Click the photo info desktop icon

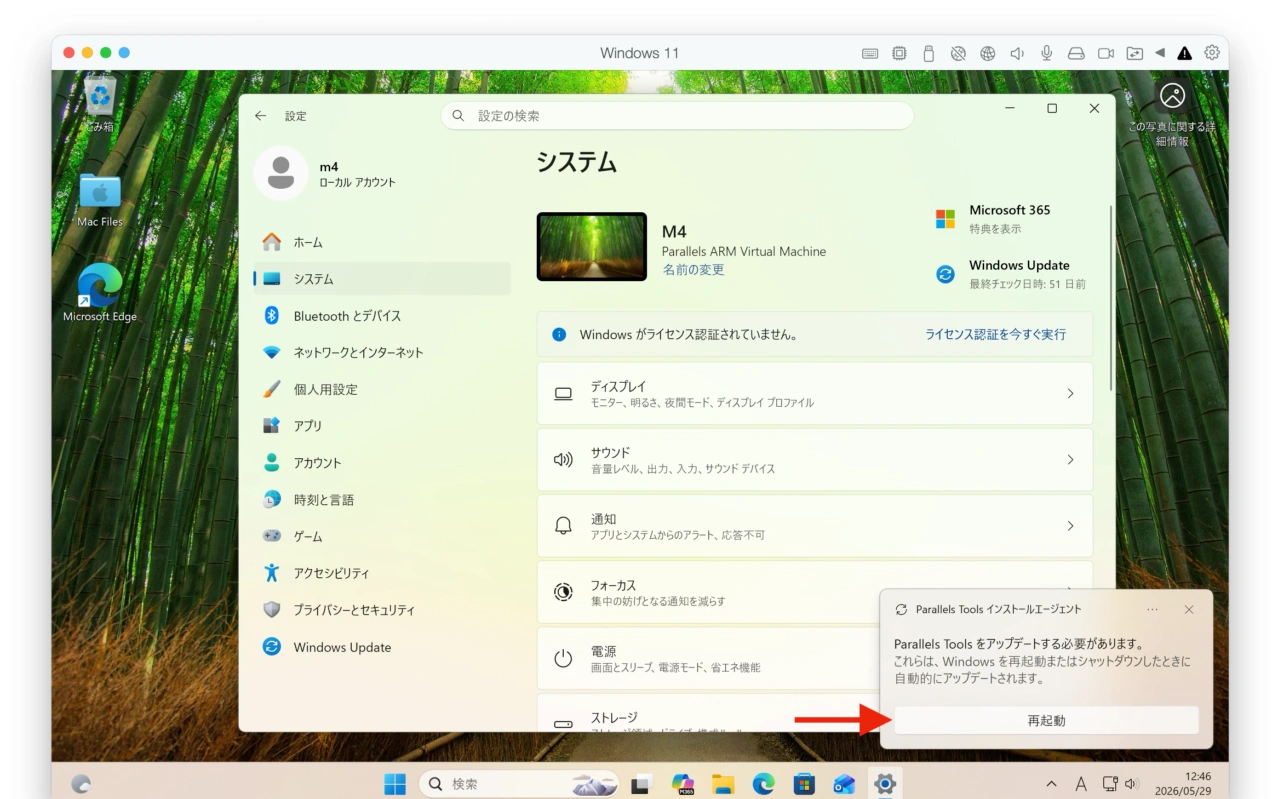(1172, 115)
